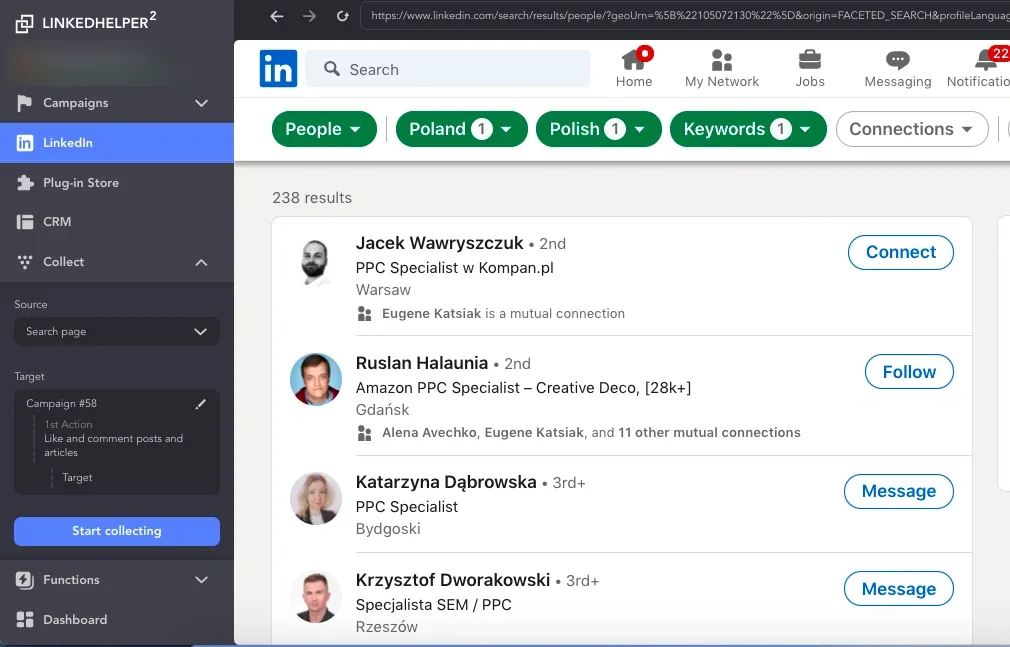Click Ruslan Halaunia's profile photo
The width and height of the screenshot is (1010, 647).
[316, 380]
